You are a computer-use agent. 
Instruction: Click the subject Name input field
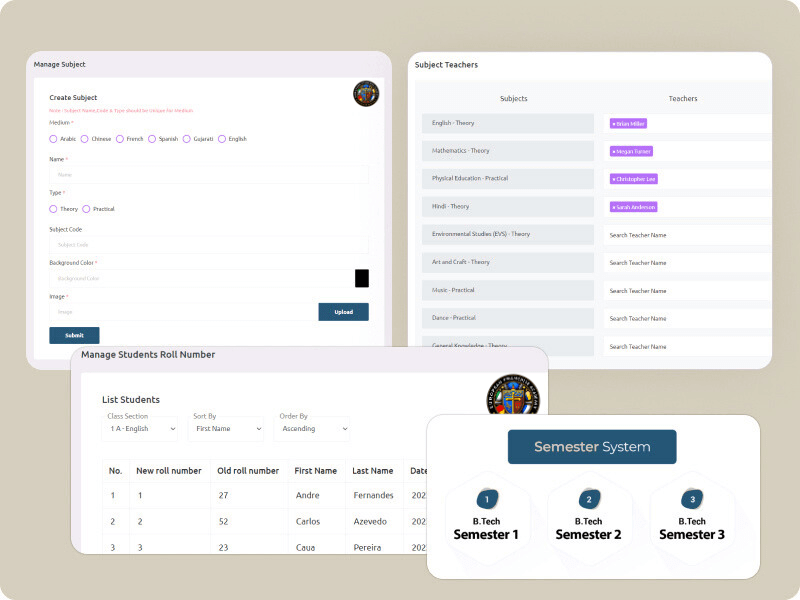(x=209, y=175)
